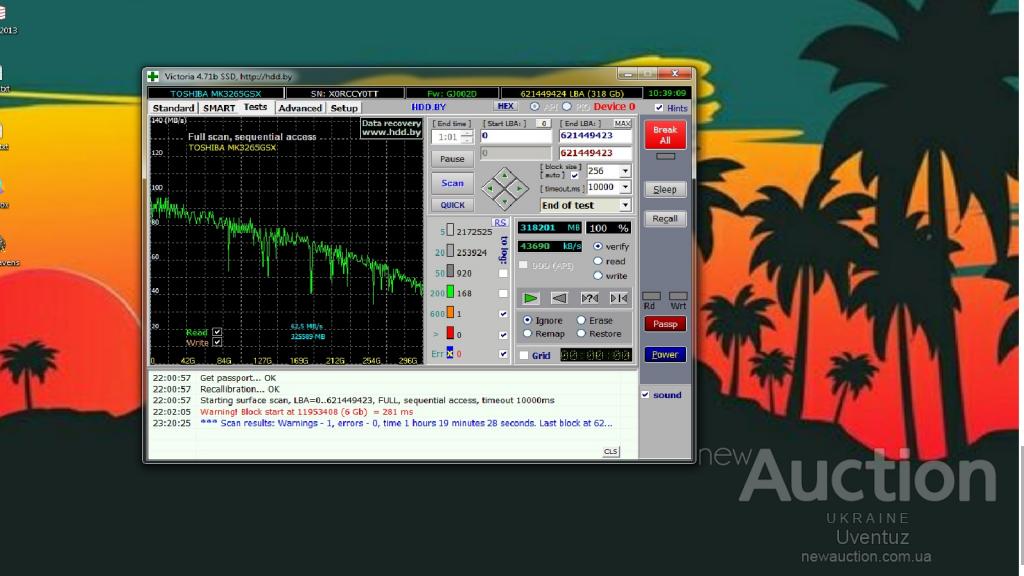Open the Advanced tab
This screenshot has width=1024, height=576.
coord(300,108)
